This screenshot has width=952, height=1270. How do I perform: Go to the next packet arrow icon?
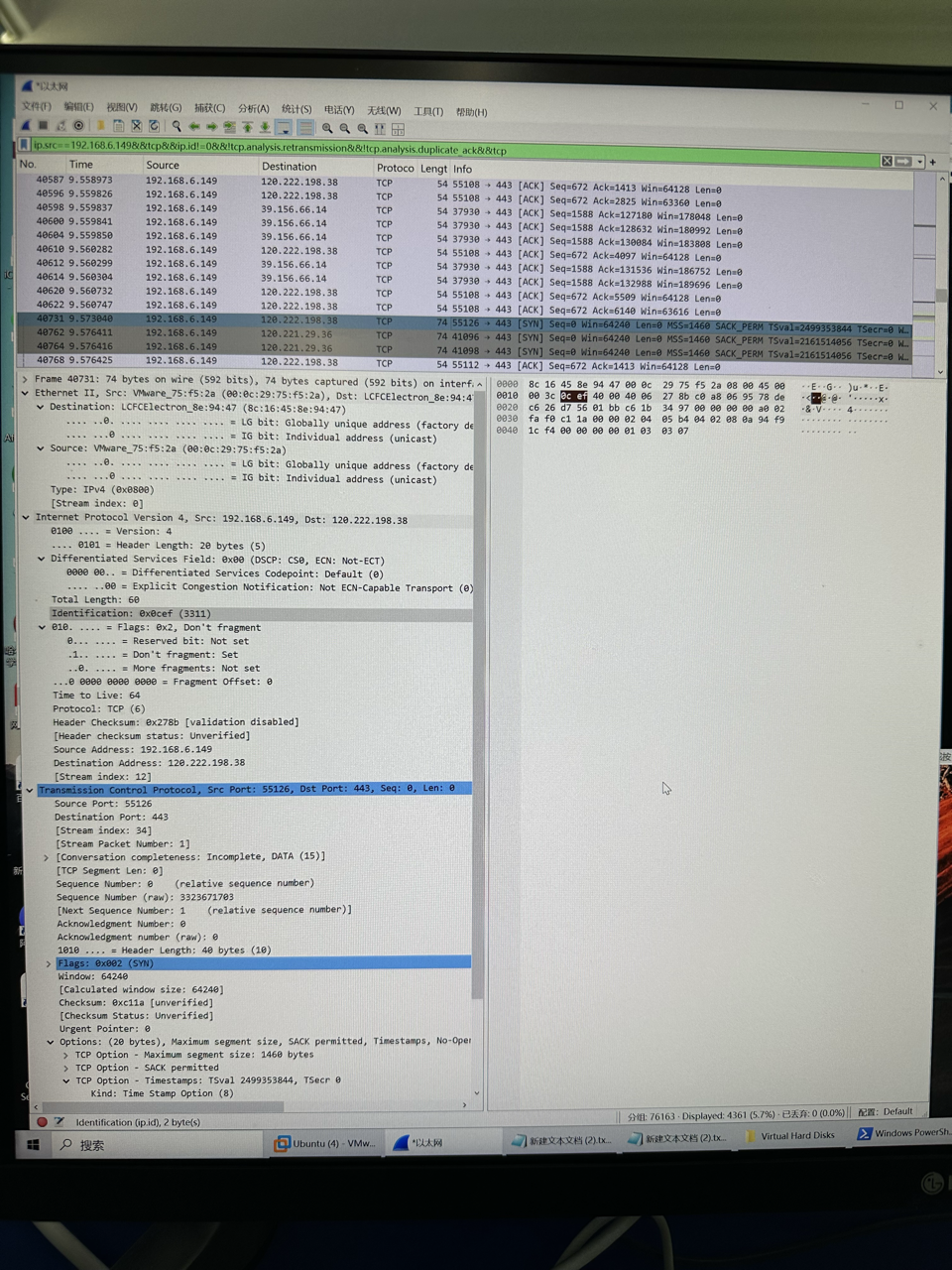click(x=212, y=127)
